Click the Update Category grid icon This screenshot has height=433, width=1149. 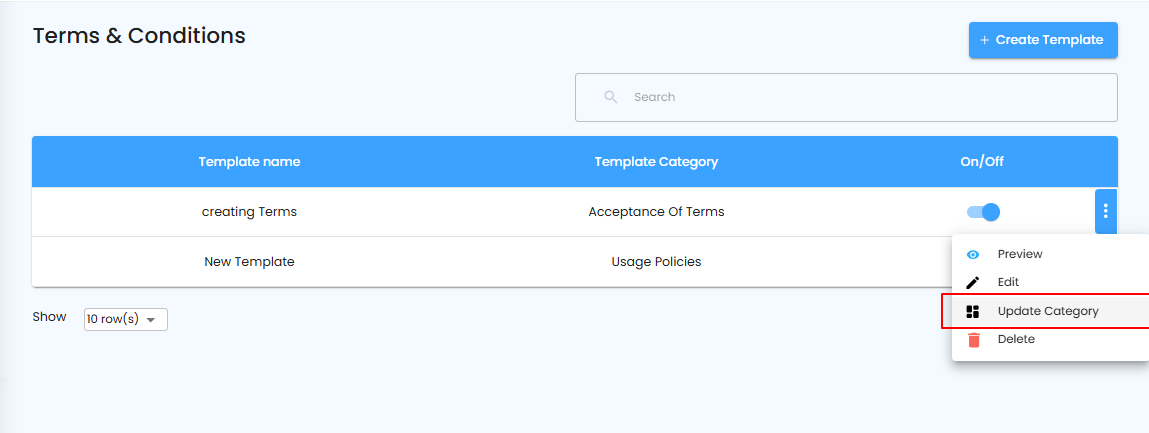(972, 312)
